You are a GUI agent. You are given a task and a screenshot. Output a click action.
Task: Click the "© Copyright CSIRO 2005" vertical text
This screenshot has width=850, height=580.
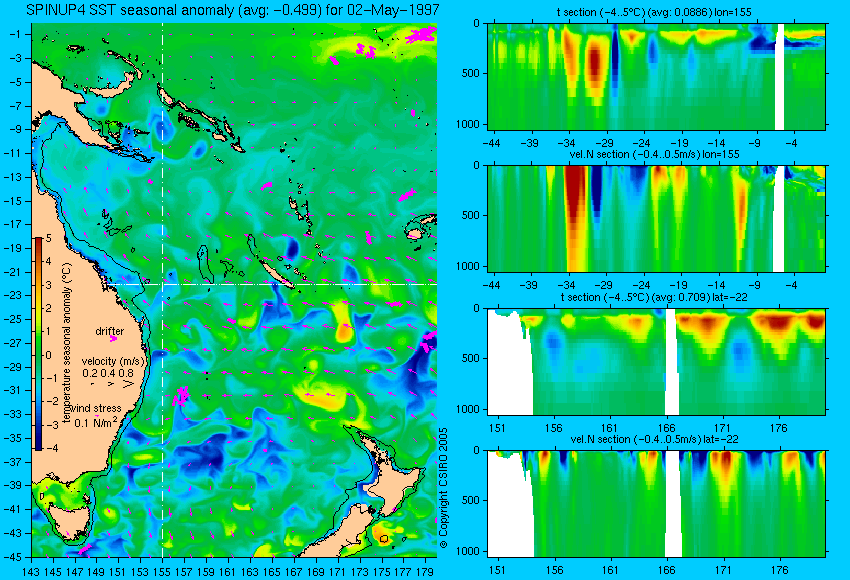click(443, 487)
